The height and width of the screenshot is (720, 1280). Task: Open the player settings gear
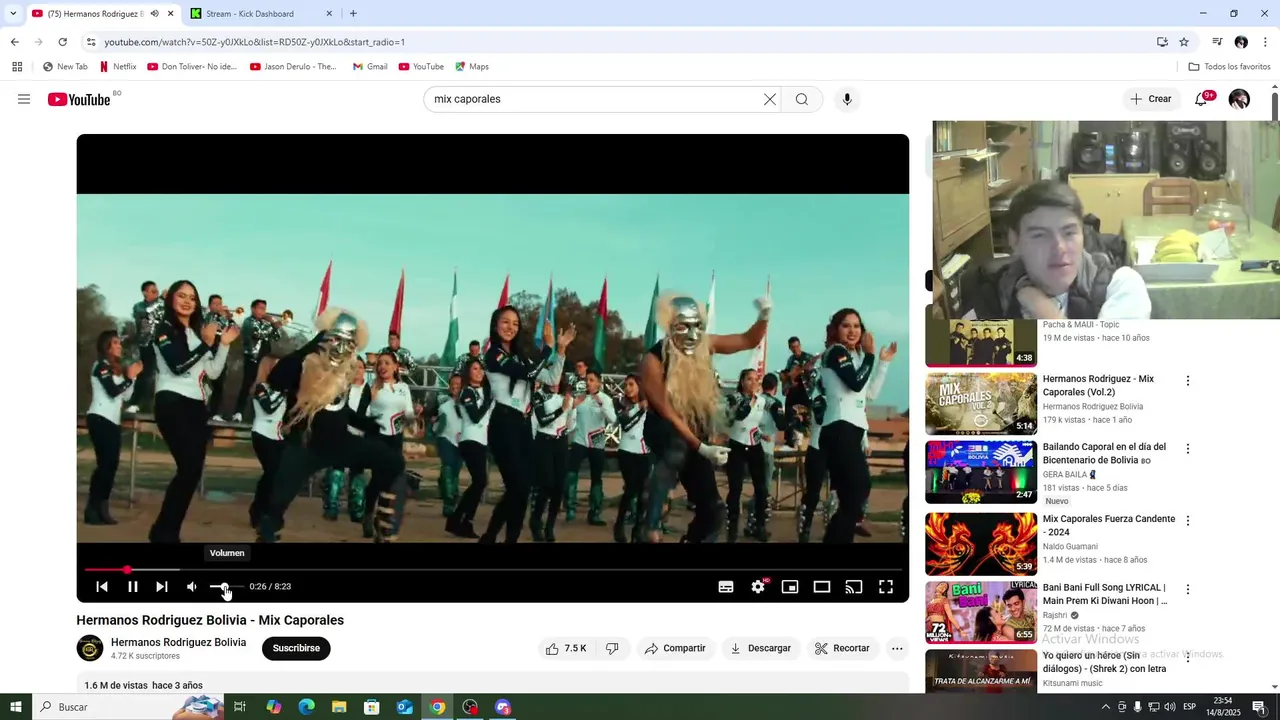pyautogui.click(x=758, y=587)
